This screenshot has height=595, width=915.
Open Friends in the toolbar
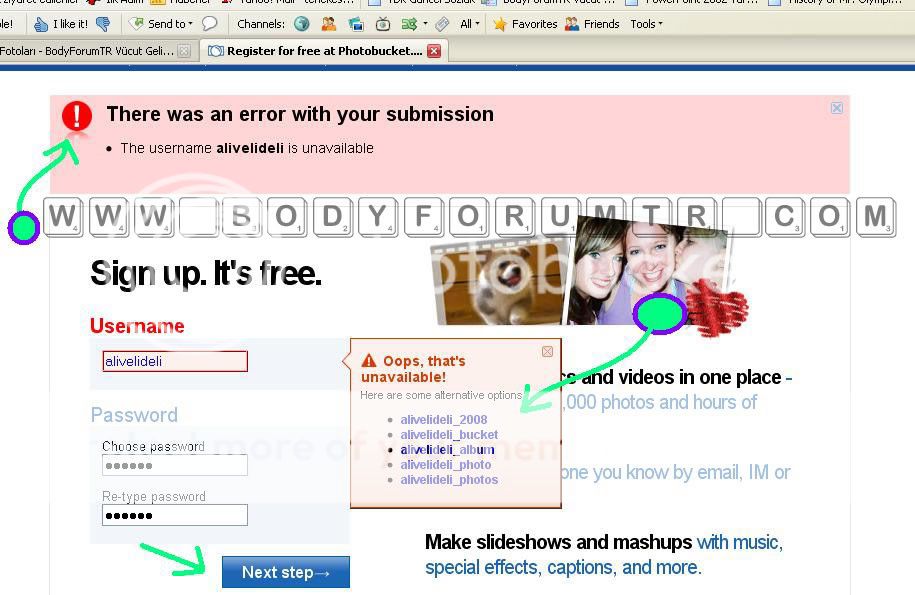pyautogui.click(x=592, y=24)
